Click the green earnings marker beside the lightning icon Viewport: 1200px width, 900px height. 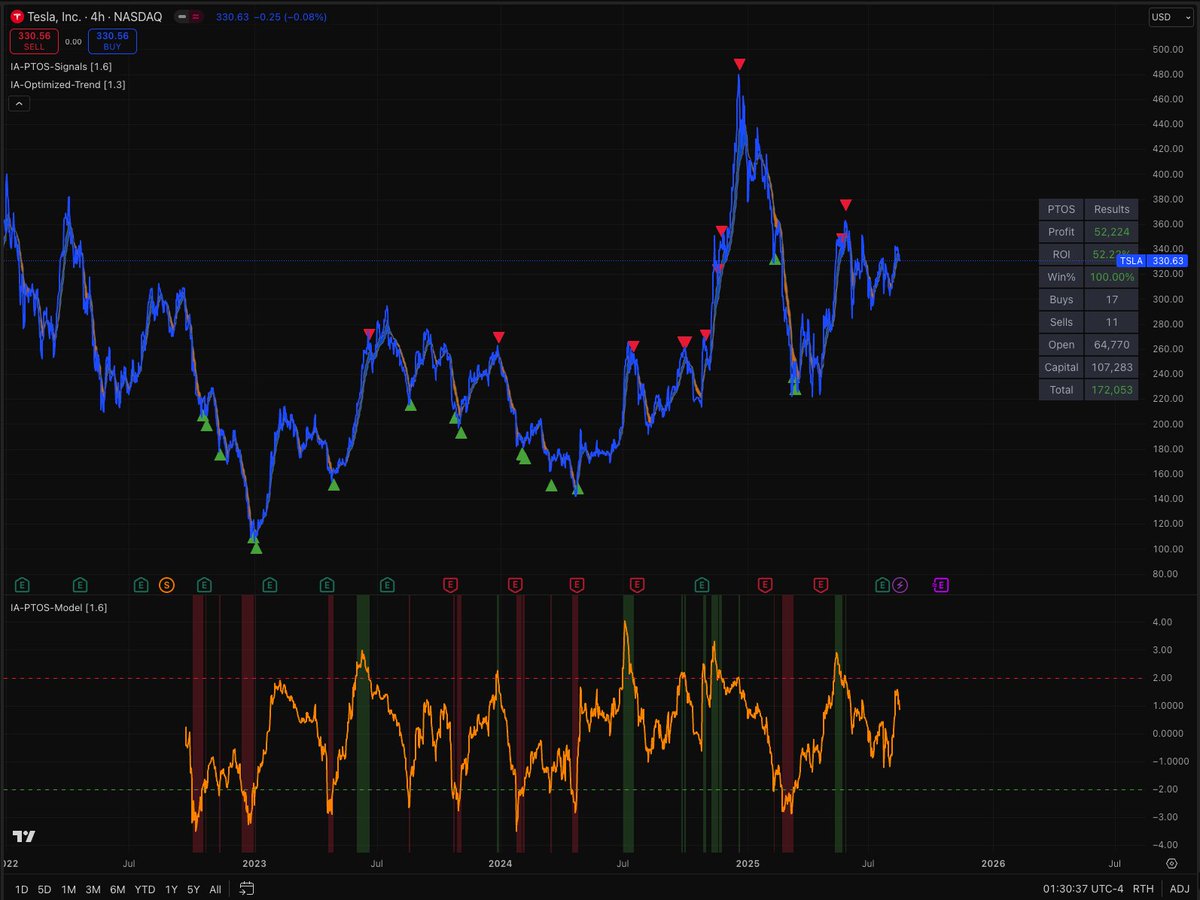coord(882,585)
